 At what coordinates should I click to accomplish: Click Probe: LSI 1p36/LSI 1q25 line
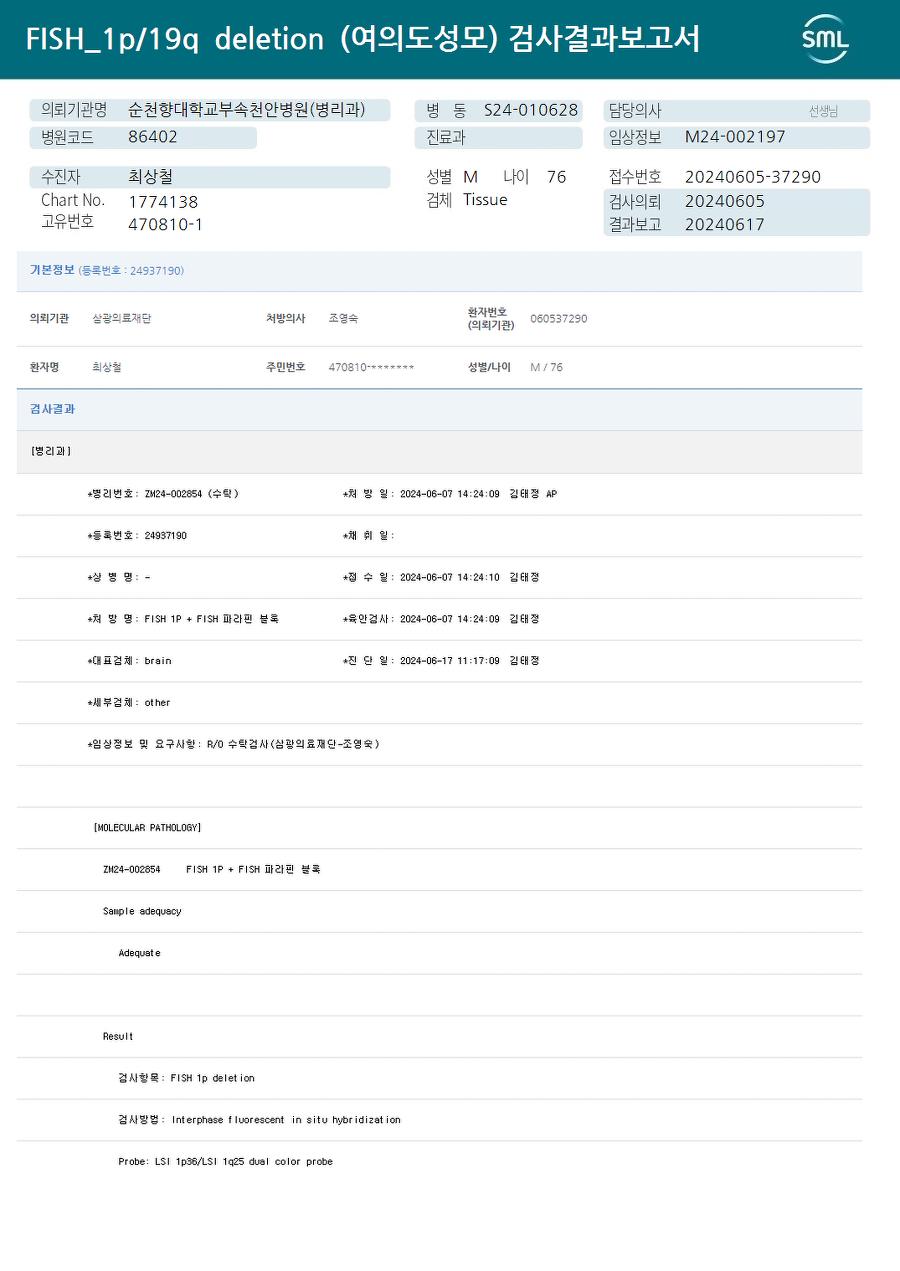225,1162
